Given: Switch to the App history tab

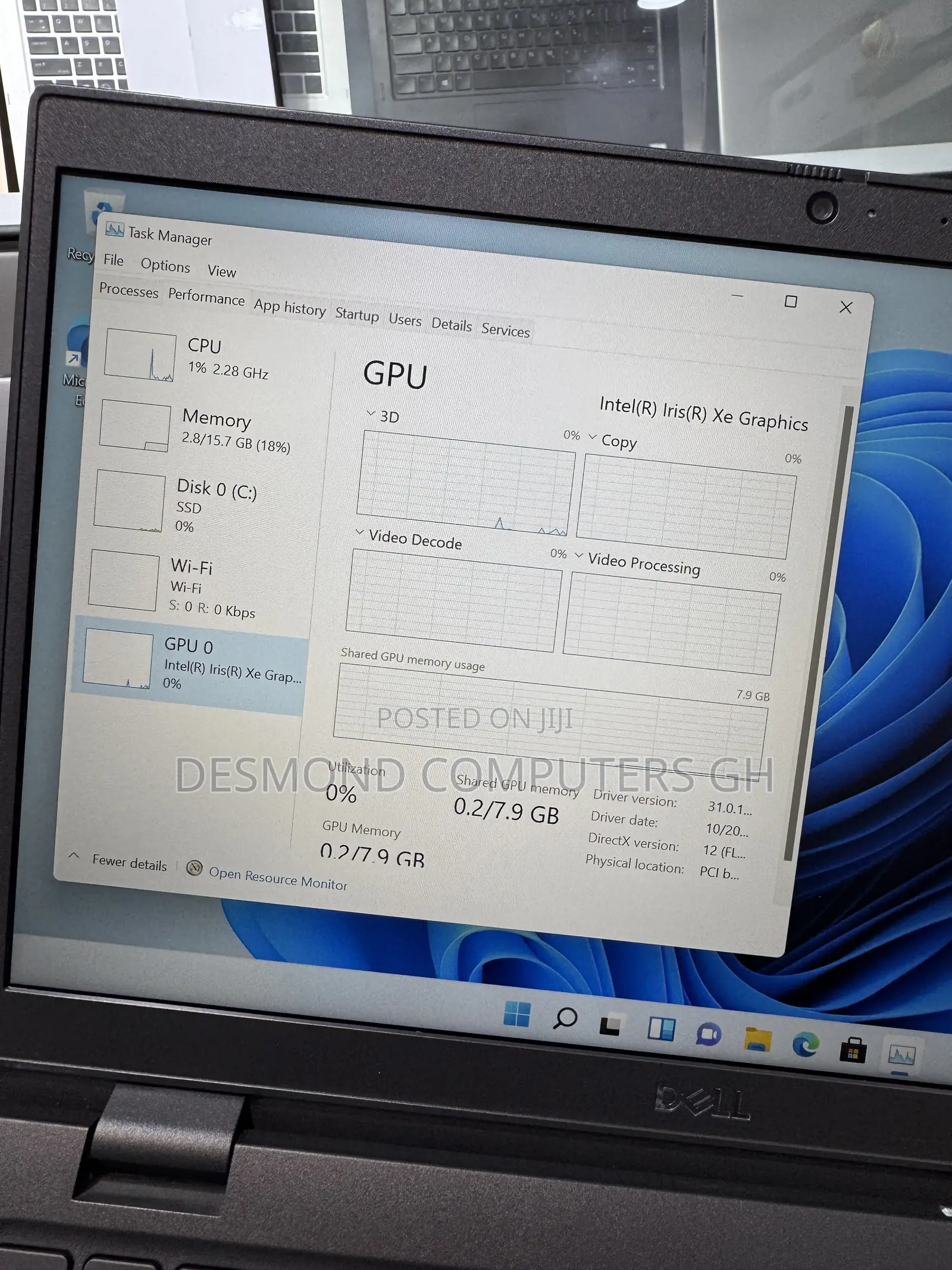Looking at the screenshot, I should pos(290,307).
